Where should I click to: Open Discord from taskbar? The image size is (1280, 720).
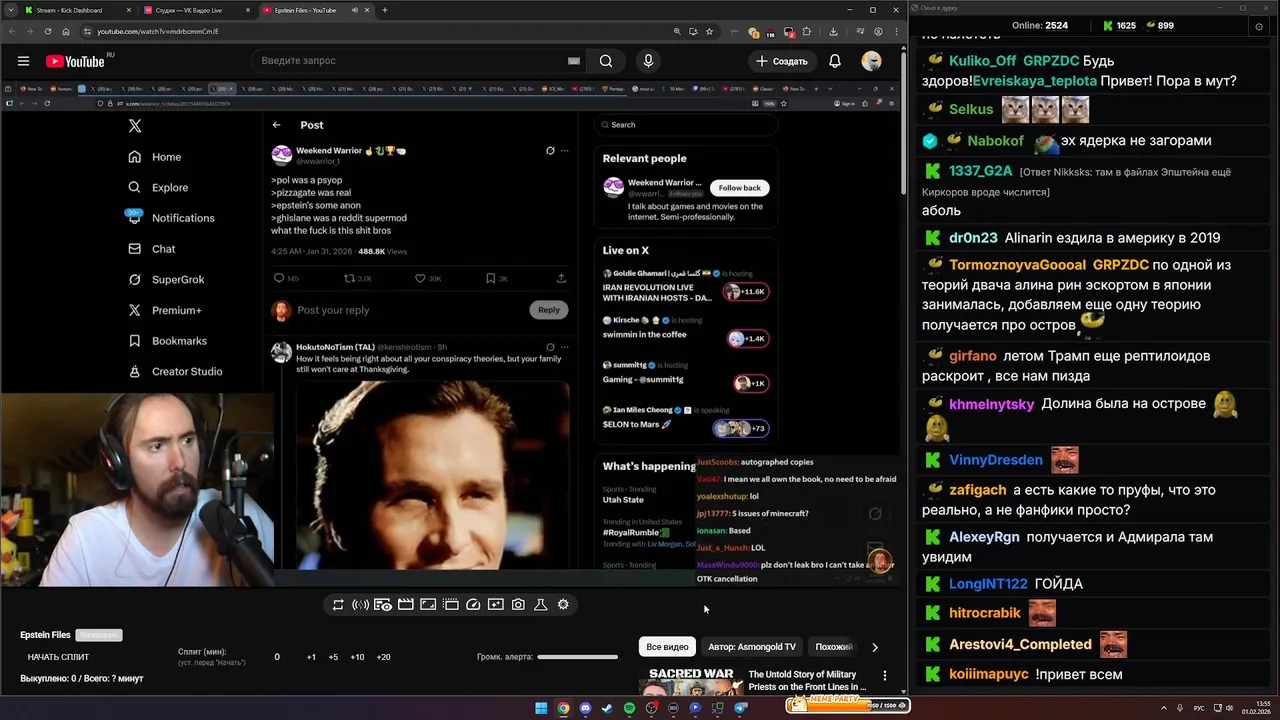click(585, 708)
